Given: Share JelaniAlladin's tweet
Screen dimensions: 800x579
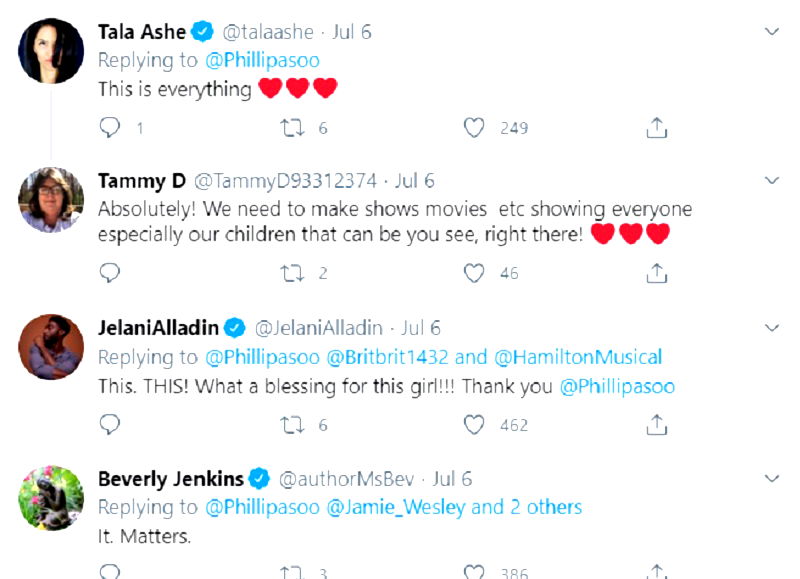Looking at the screenshot, I should [657, 425].
